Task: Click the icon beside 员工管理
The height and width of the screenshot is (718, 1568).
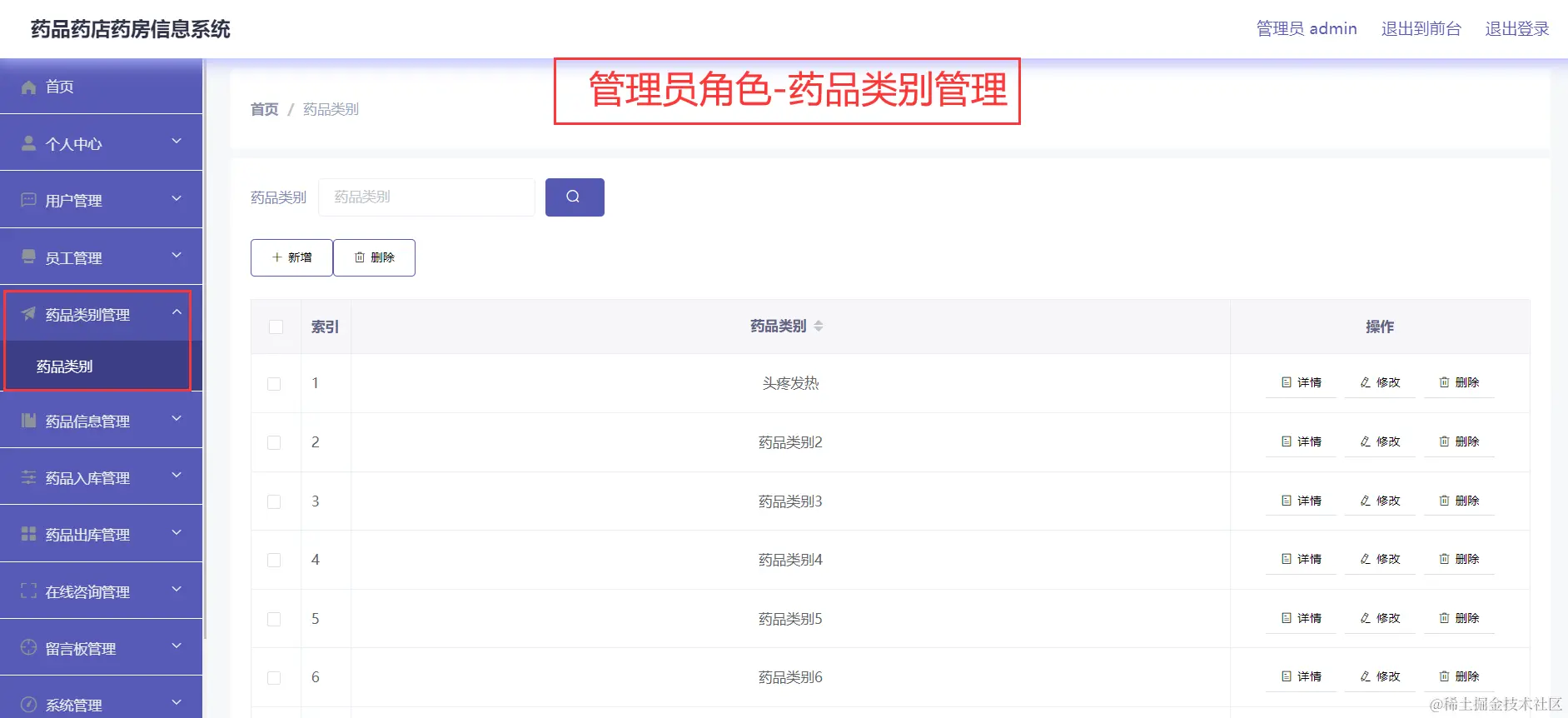Action: [x=28, y=257]
